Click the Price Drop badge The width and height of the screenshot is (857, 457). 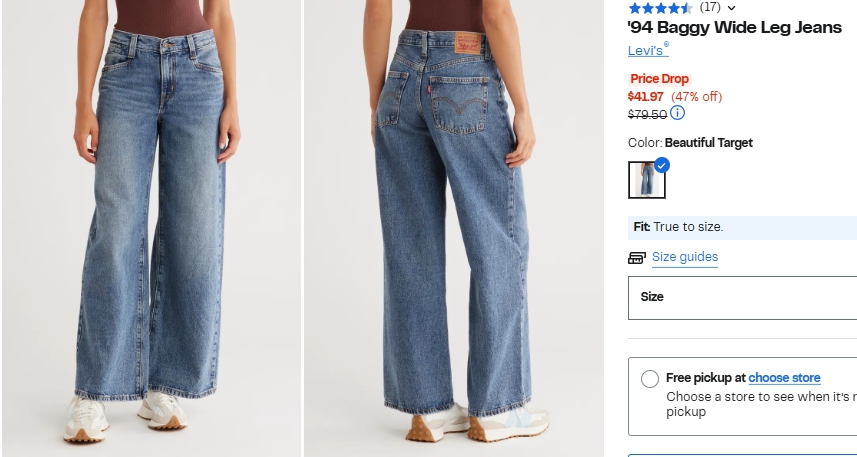pyautogui.click(x=659, y=79)
